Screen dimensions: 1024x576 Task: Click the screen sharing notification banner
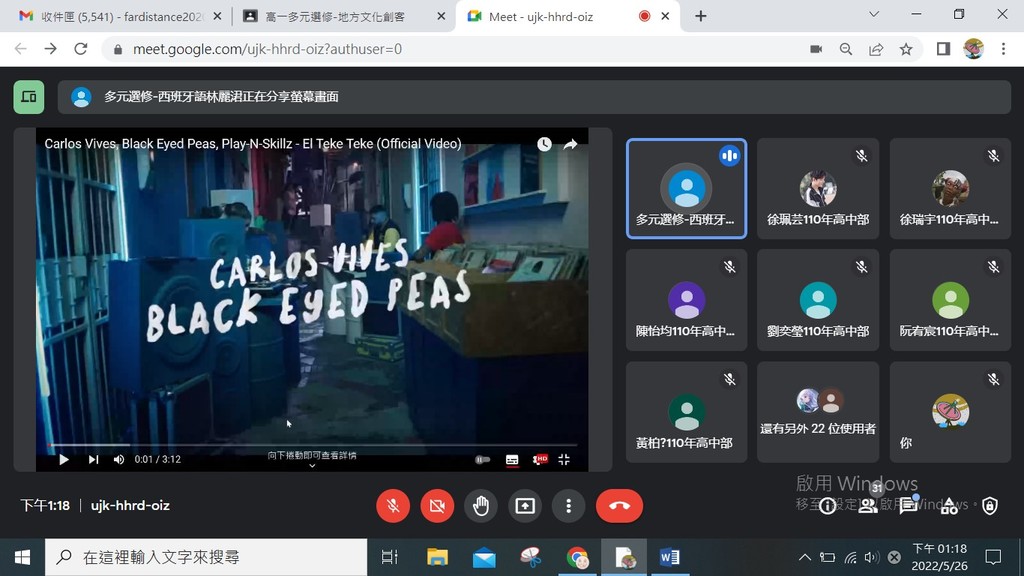pyautogui.click(x=534, y=97)
